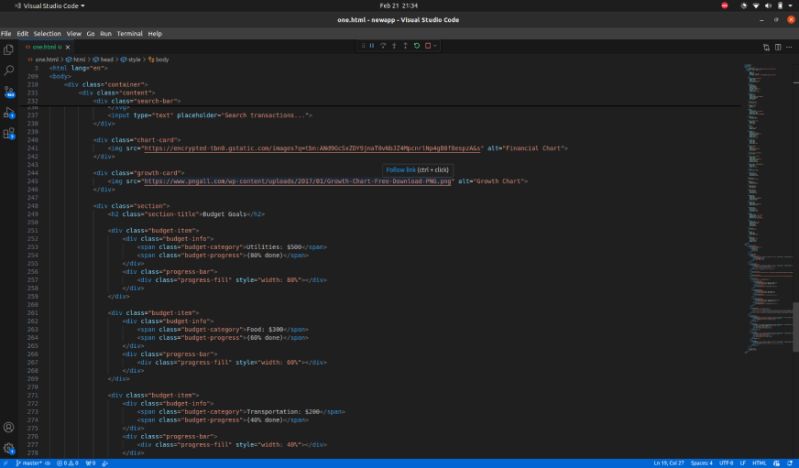Click the vertical scrollbar thumb
799x468 pixels.
coord(795,327)
